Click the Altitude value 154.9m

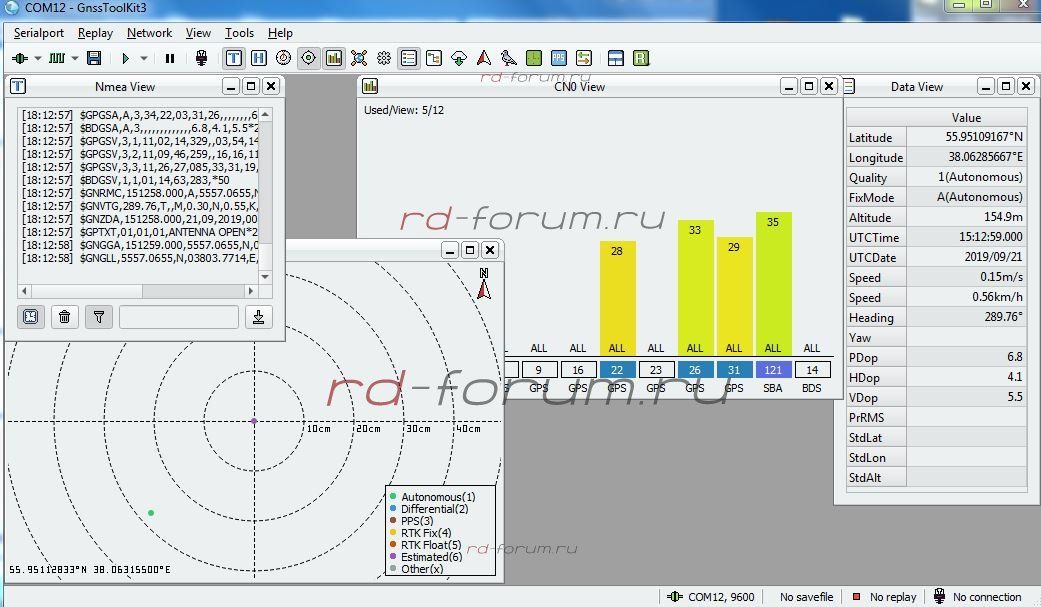tap(1002, 217)
